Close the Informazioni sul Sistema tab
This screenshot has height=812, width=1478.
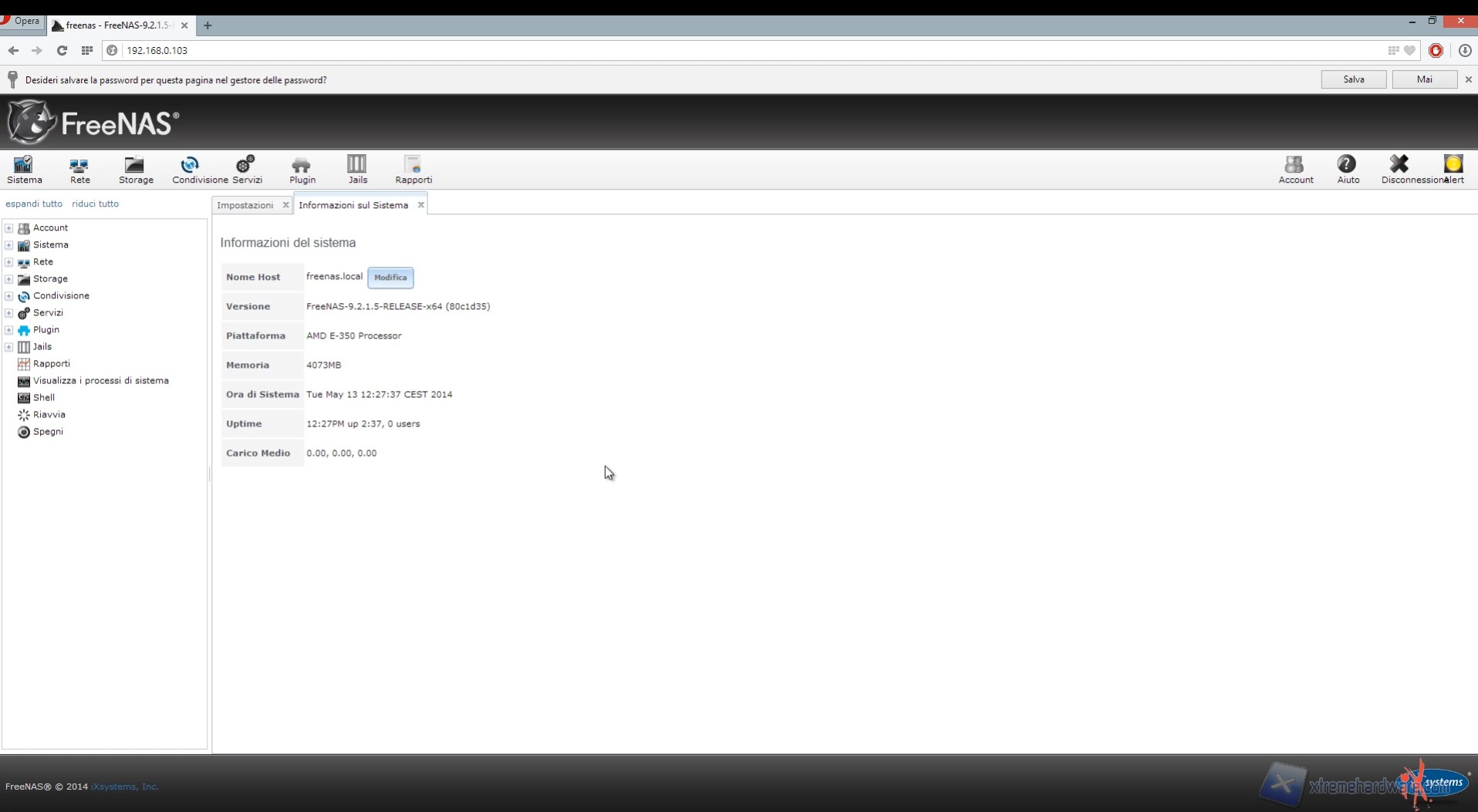[x=420, y=205]
